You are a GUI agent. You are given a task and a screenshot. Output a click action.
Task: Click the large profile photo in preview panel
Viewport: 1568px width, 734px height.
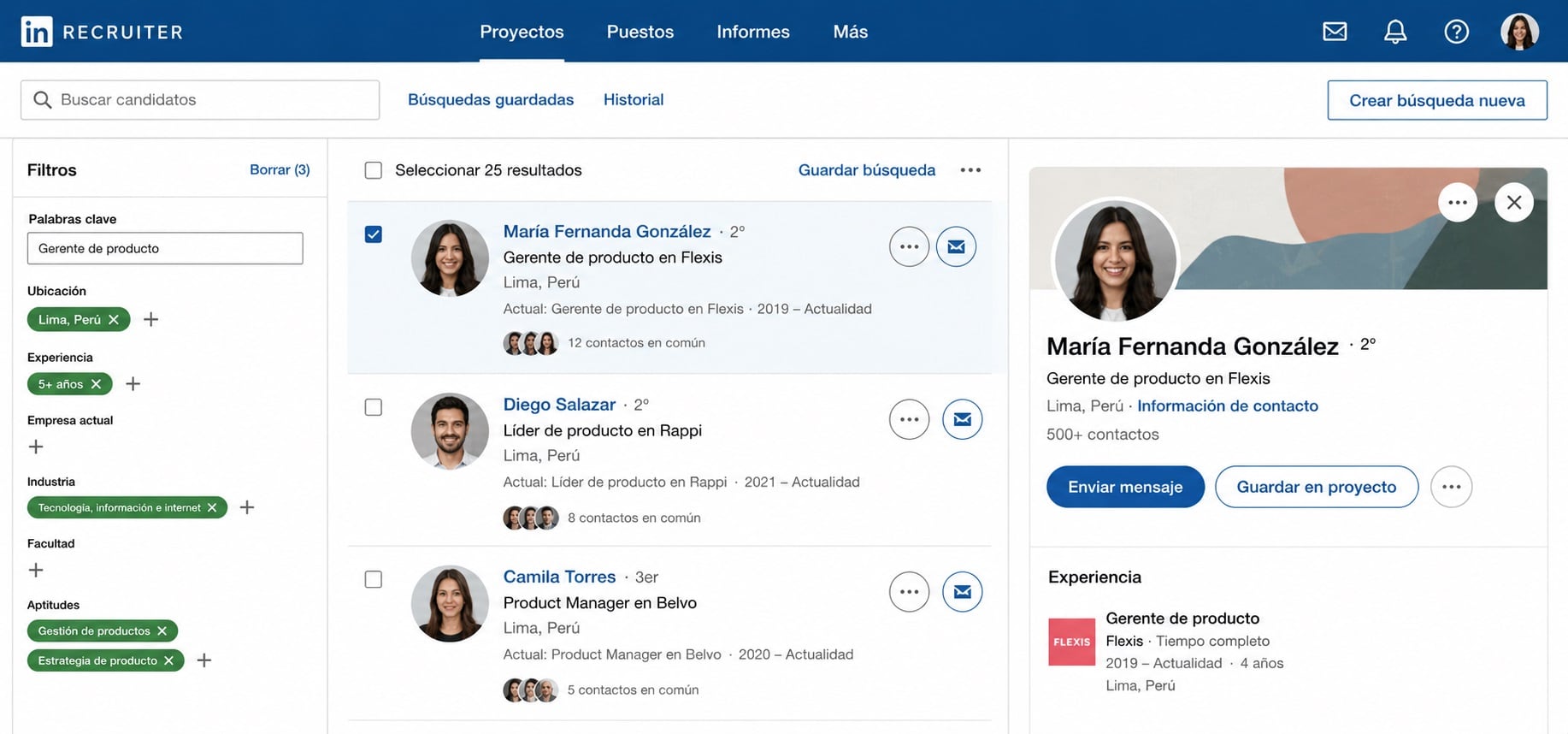[1115, 260]
